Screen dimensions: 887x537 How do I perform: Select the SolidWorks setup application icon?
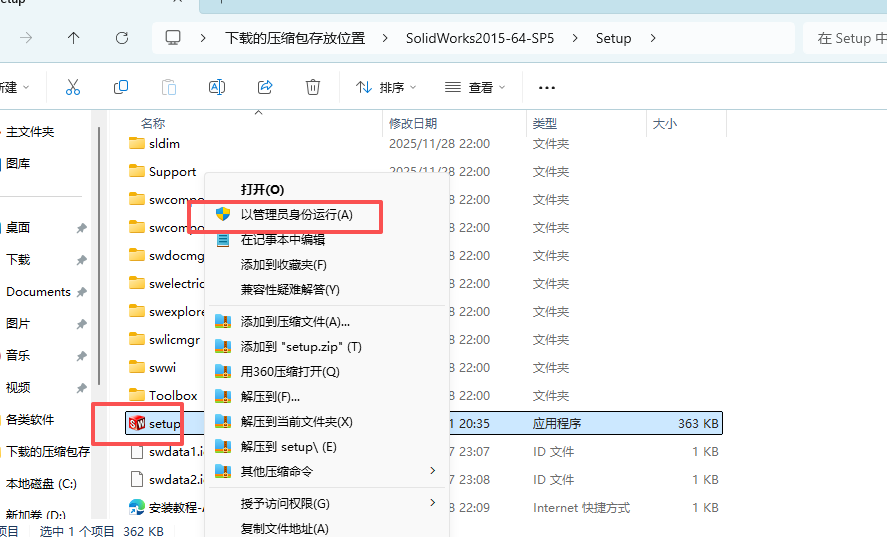[137, 423]
